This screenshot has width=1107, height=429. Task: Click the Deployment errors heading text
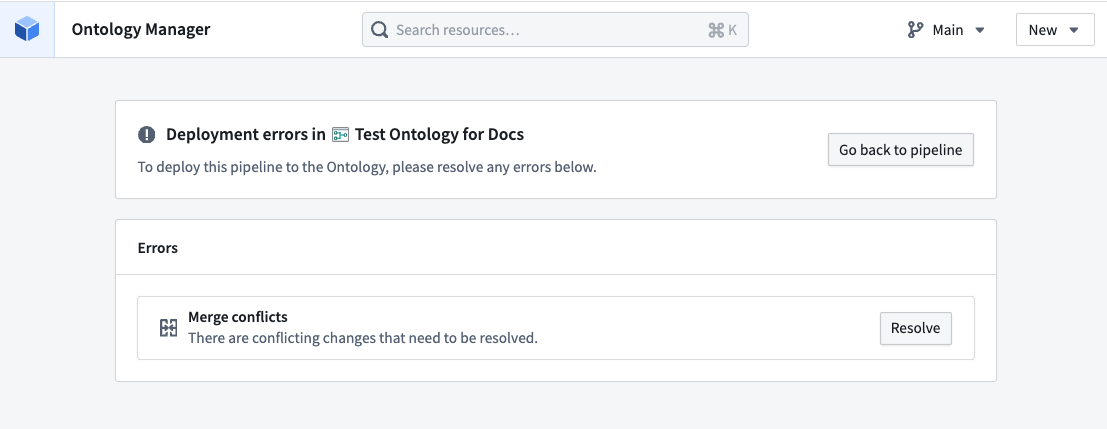pos(246,134)
